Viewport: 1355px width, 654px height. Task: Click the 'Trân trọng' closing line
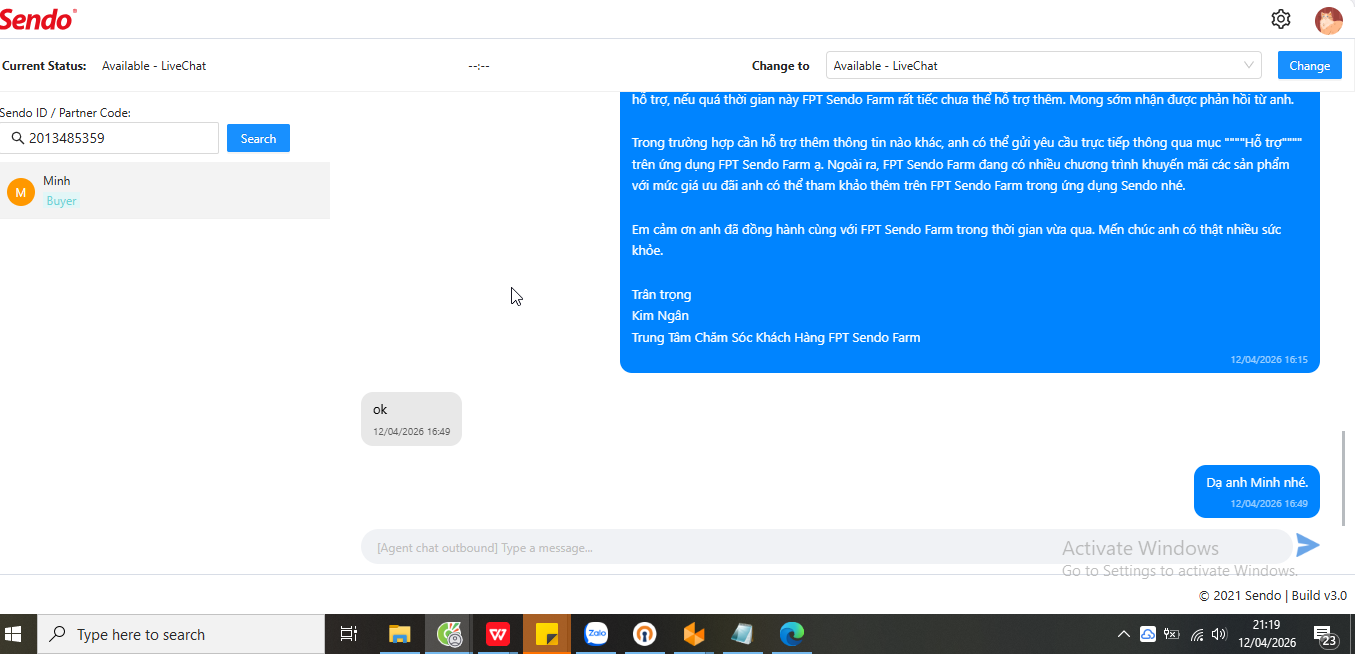[x=661, y=294]
